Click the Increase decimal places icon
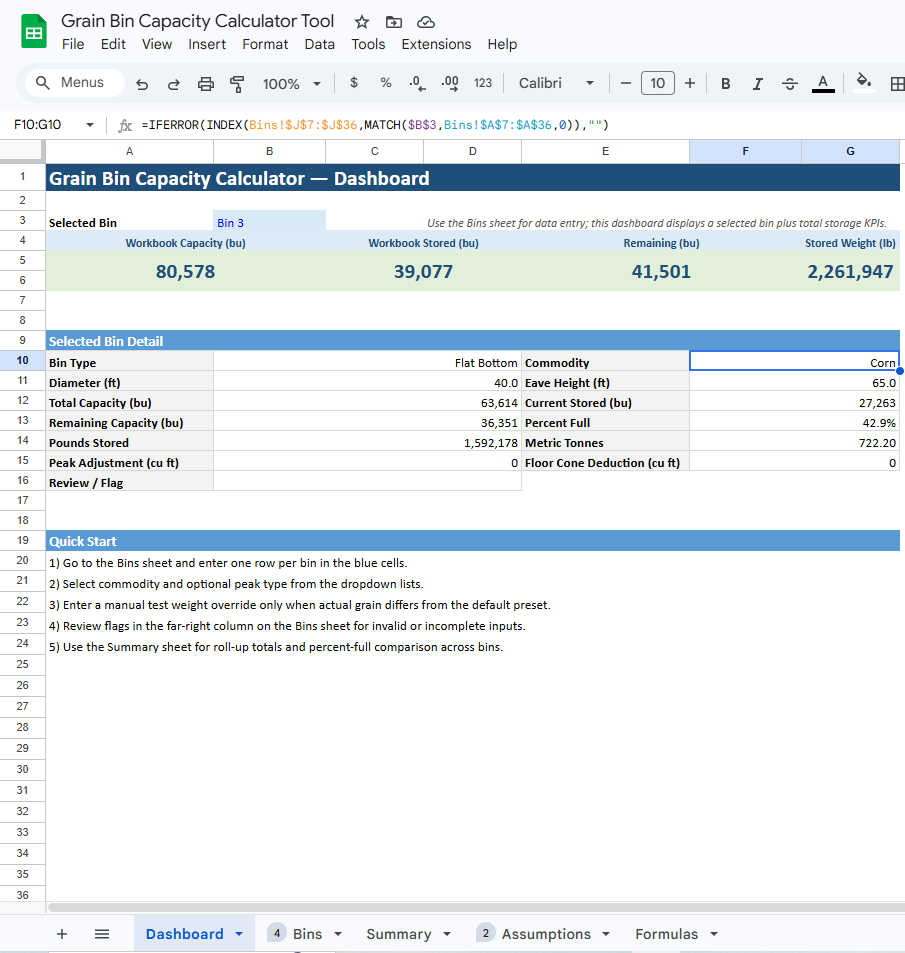Image resolution: width=905 pixels, height=953 pixels. click(449, 84)
